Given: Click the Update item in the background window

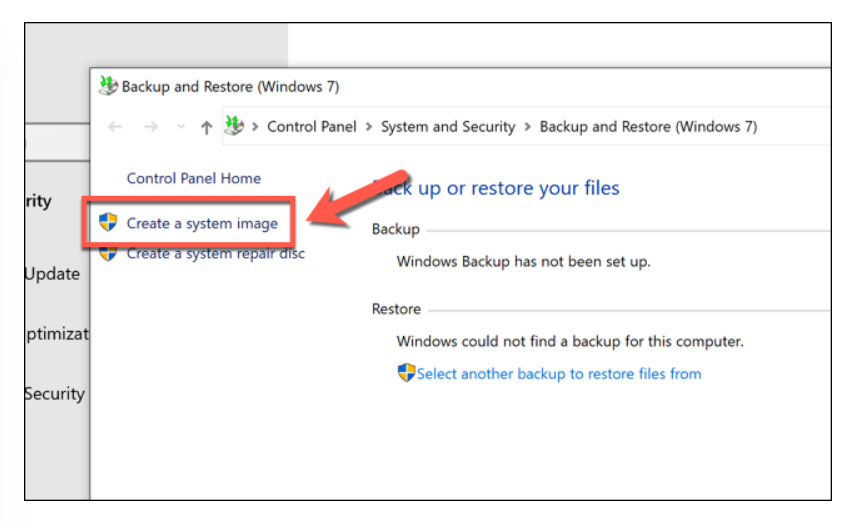Looking at the screenshot, I should tap(52, 274).
